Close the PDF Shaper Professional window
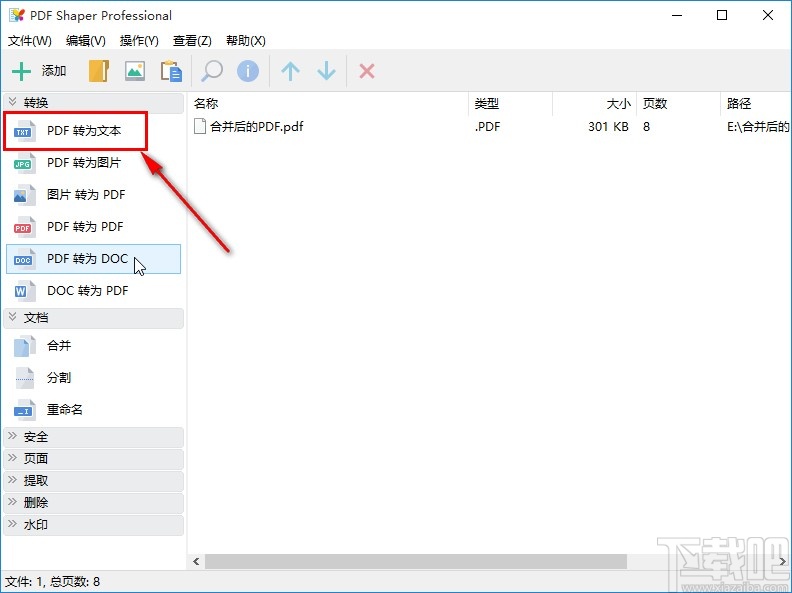792x593 pixels. tap(768, 15)
